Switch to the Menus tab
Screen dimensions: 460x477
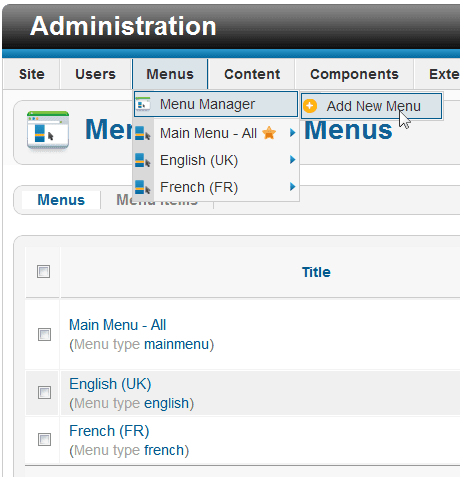tap(61, 200)
